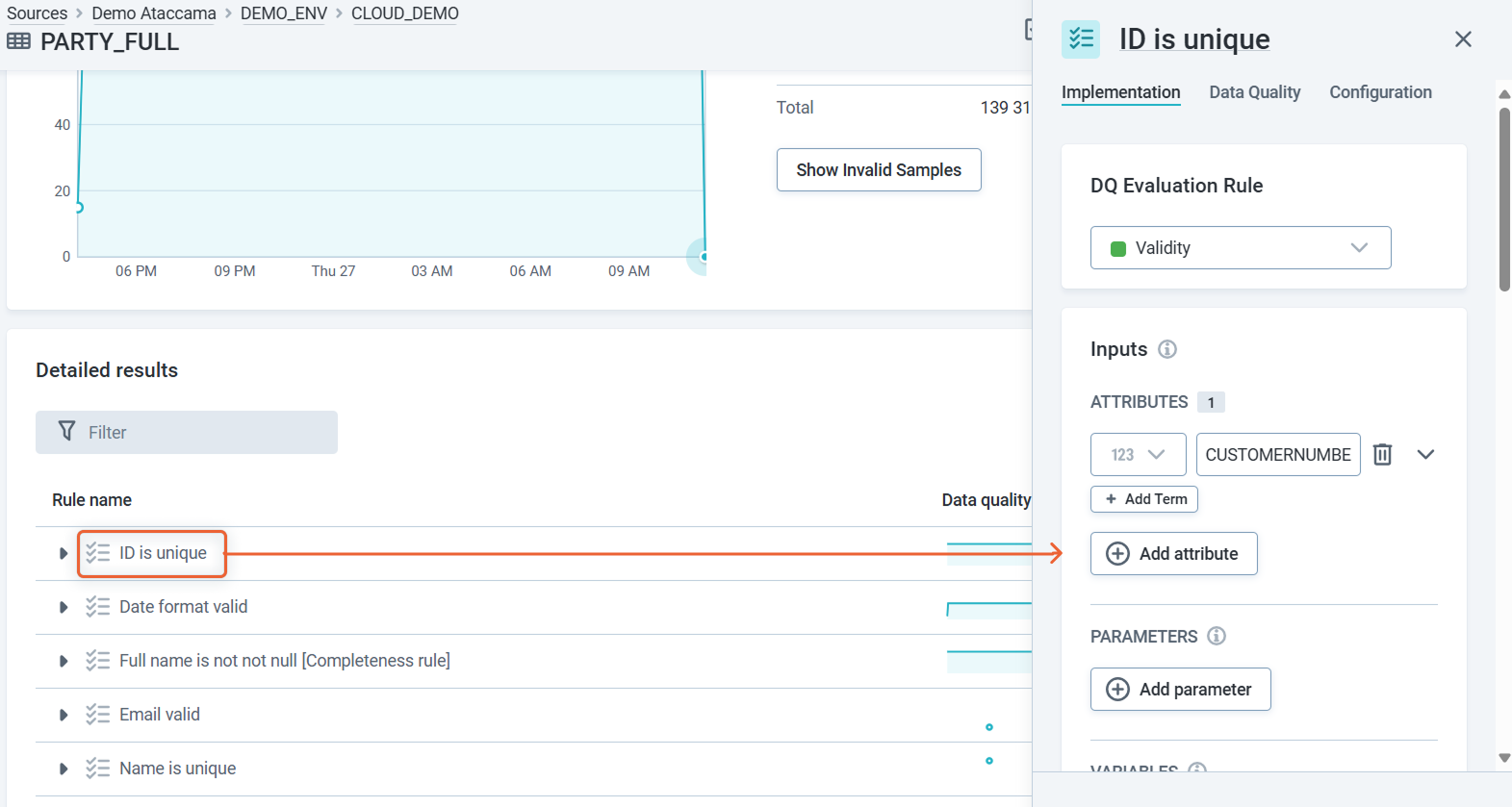The height and width of the screenshot is (807, 1512).
Task: Expand the attribute details chevron
Action: click(x=1425, y=454)
